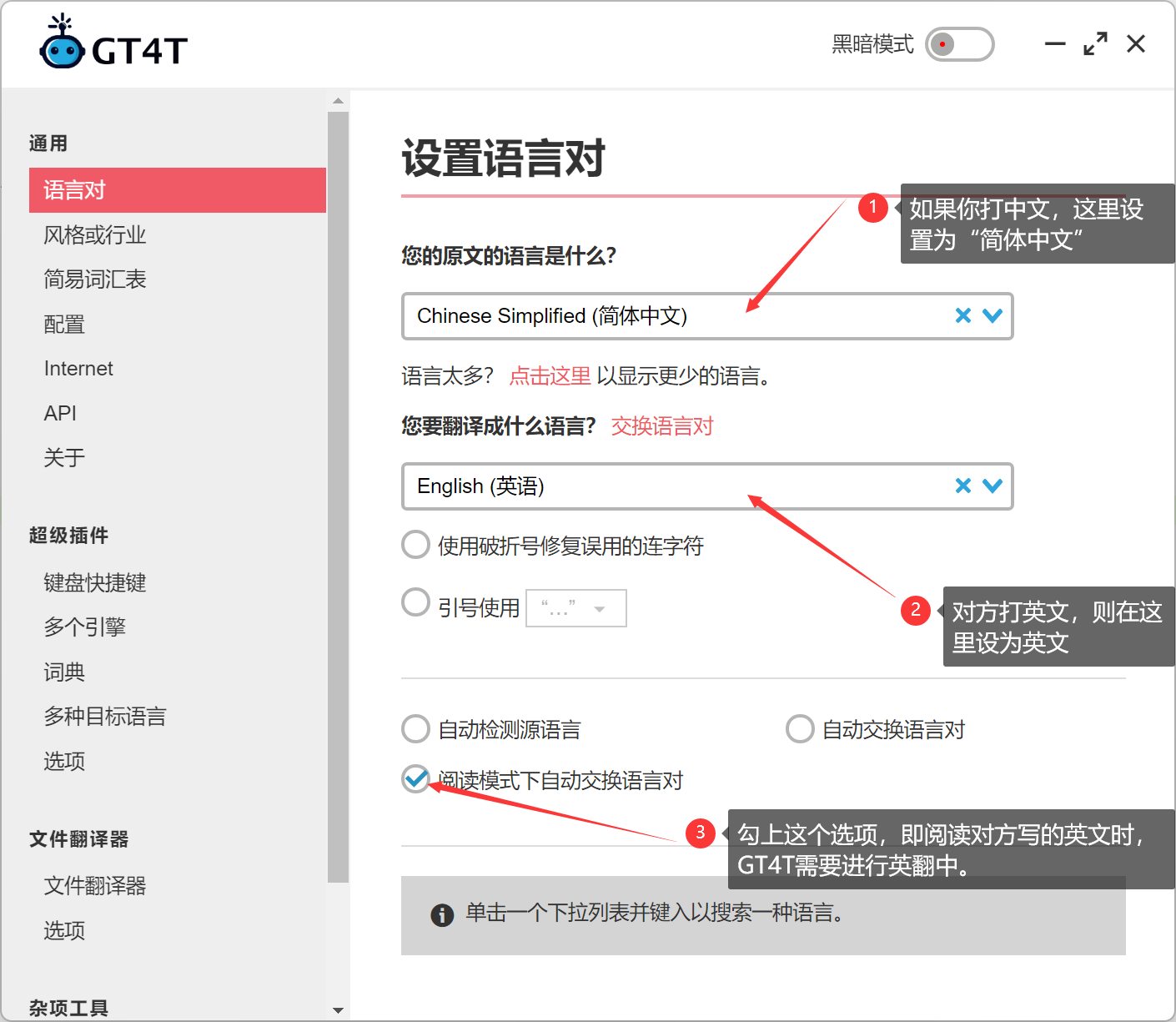Open the source language dropdown arrow
Image resolution: width=1176 pixels, height=1022 pixels.
point(993,315)
